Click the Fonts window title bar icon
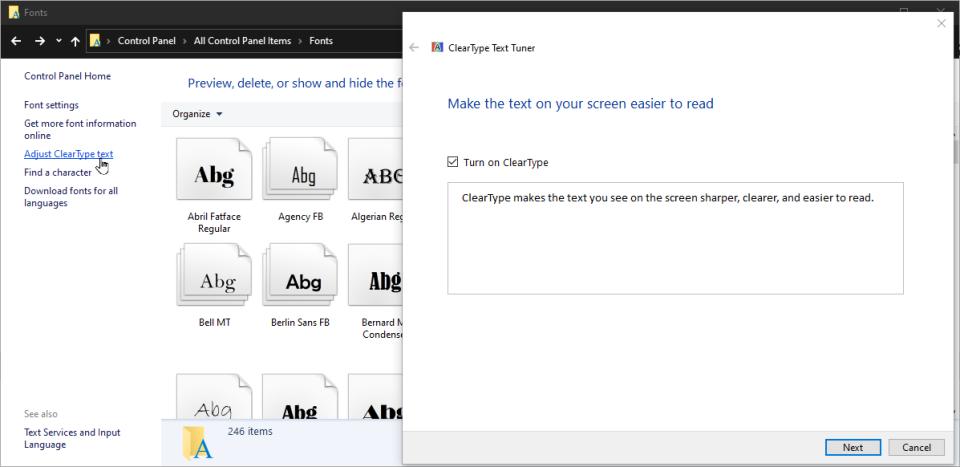Image resolution: width=960 pixels, height=467 pixels. (13, 12)
